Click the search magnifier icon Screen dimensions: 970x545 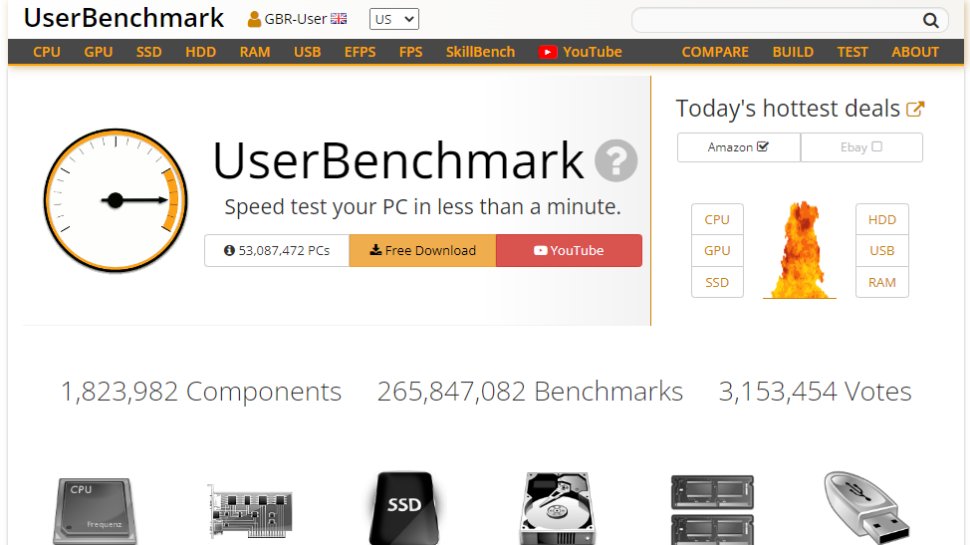pyautogui.click(x=930, y=20)
